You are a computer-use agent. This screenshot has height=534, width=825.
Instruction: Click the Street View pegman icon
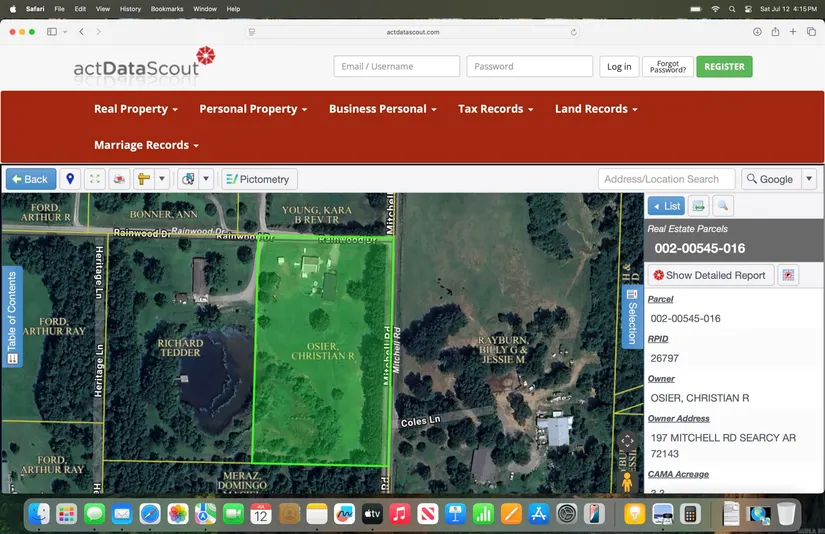pos(628,481)
